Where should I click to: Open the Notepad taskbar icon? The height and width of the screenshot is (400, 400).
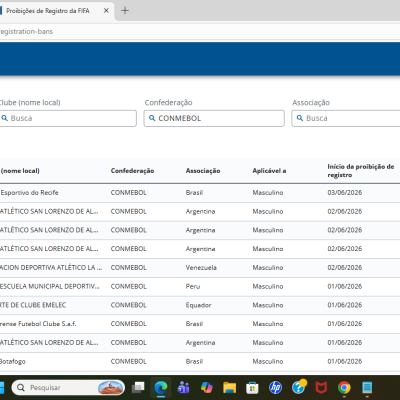[x=367, y=388]
